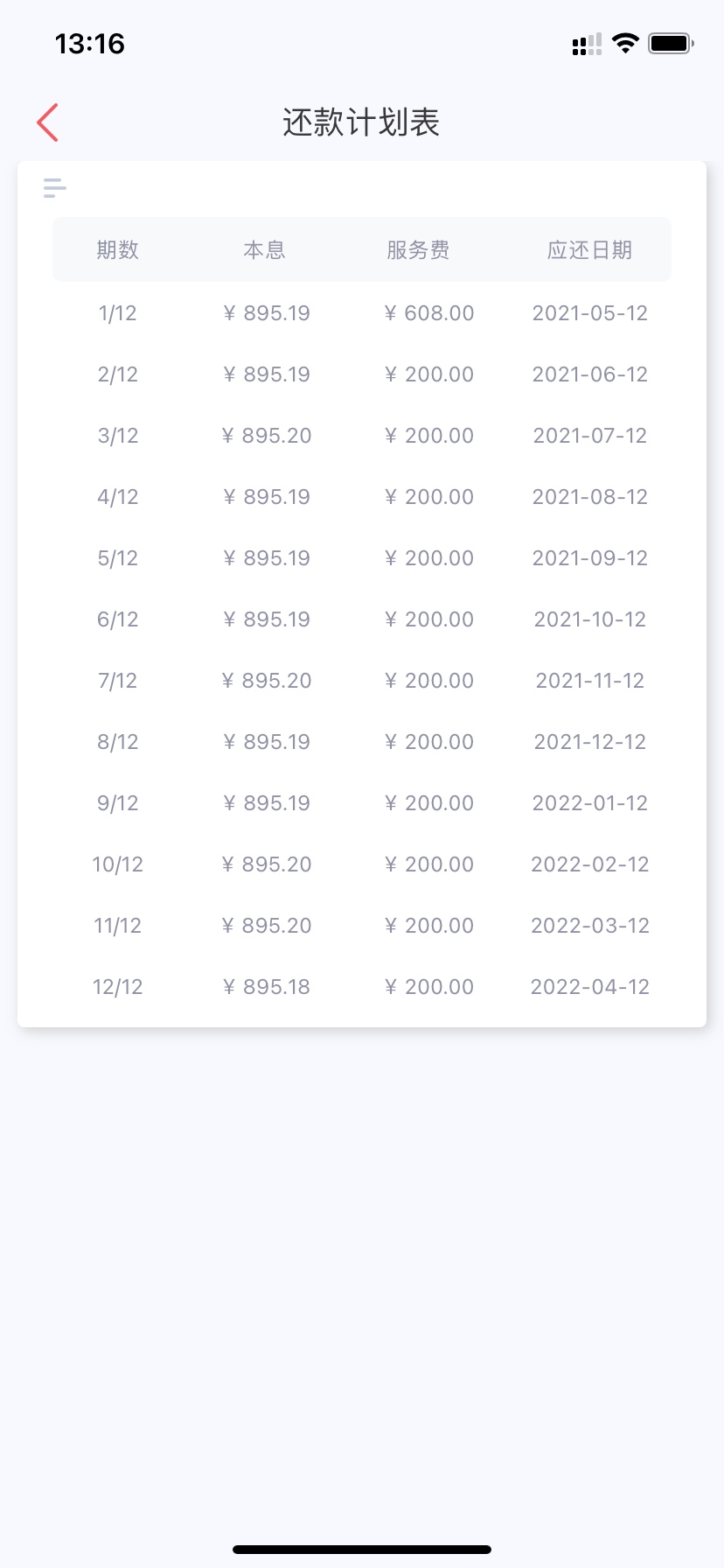Tap due date 2022-01-12
The image size is (724, 1568).
tap(590, 803)
